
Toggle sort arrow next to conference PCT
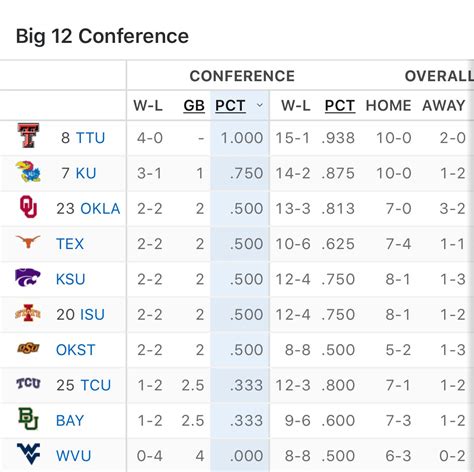260,105
